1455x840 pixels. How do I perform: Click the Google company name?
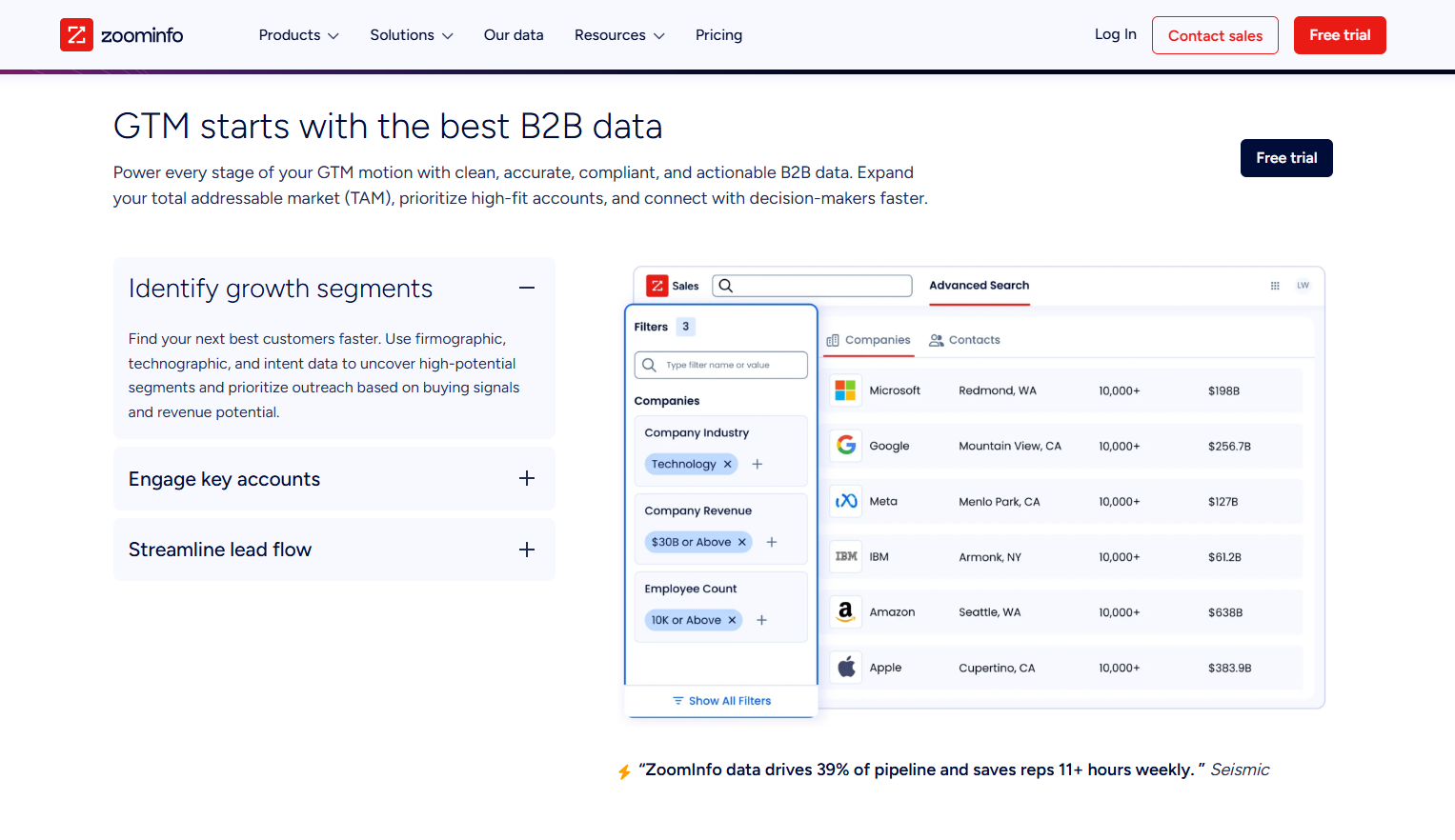[889, 446]
